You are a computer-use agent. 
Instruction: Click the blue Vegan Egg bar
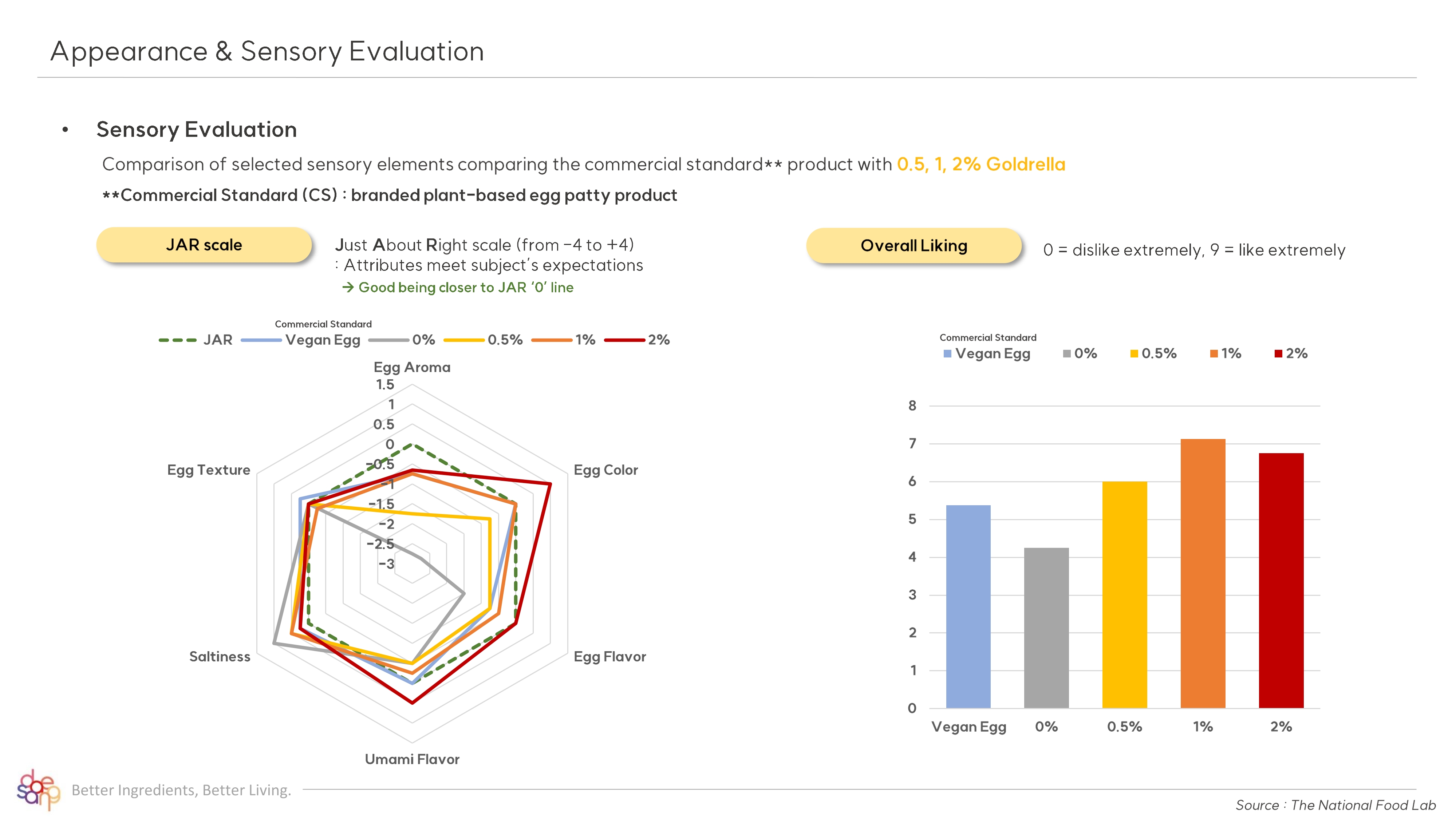click(968, 606)
